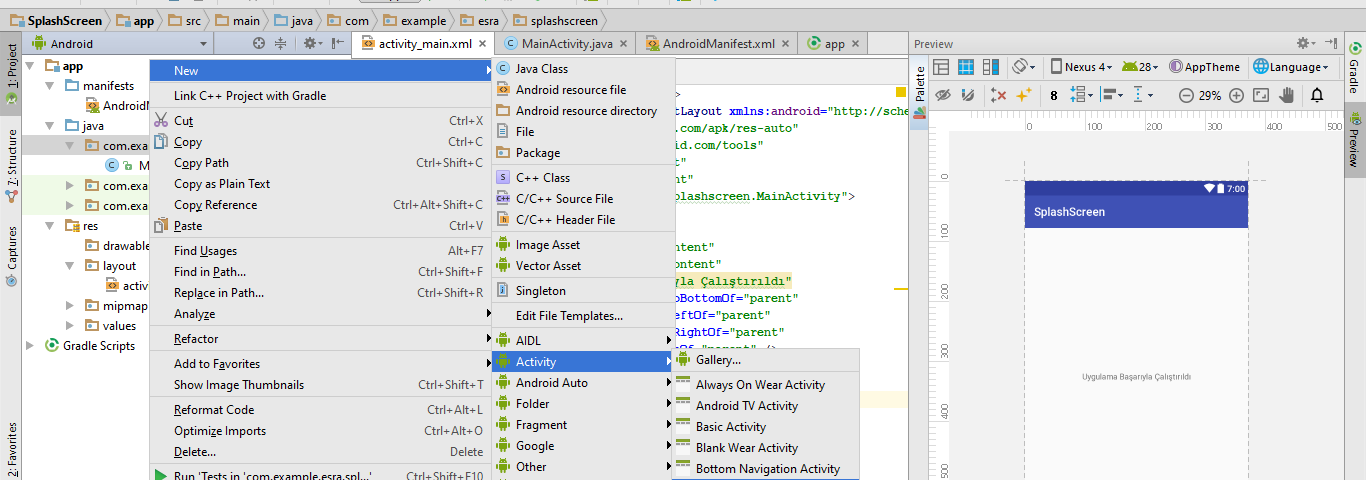
Task: Click the default margins value 8
Action: [x=1054, y=95]
